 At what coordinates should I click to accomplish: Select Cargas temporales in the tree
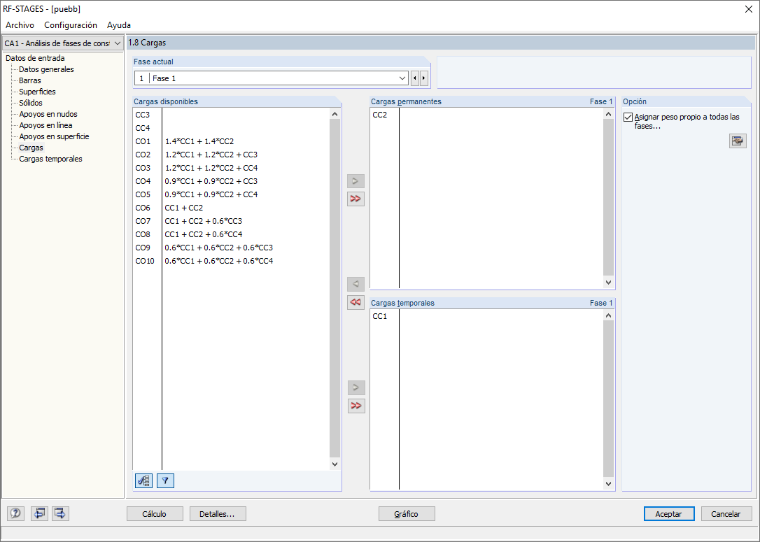pos(50,159)
